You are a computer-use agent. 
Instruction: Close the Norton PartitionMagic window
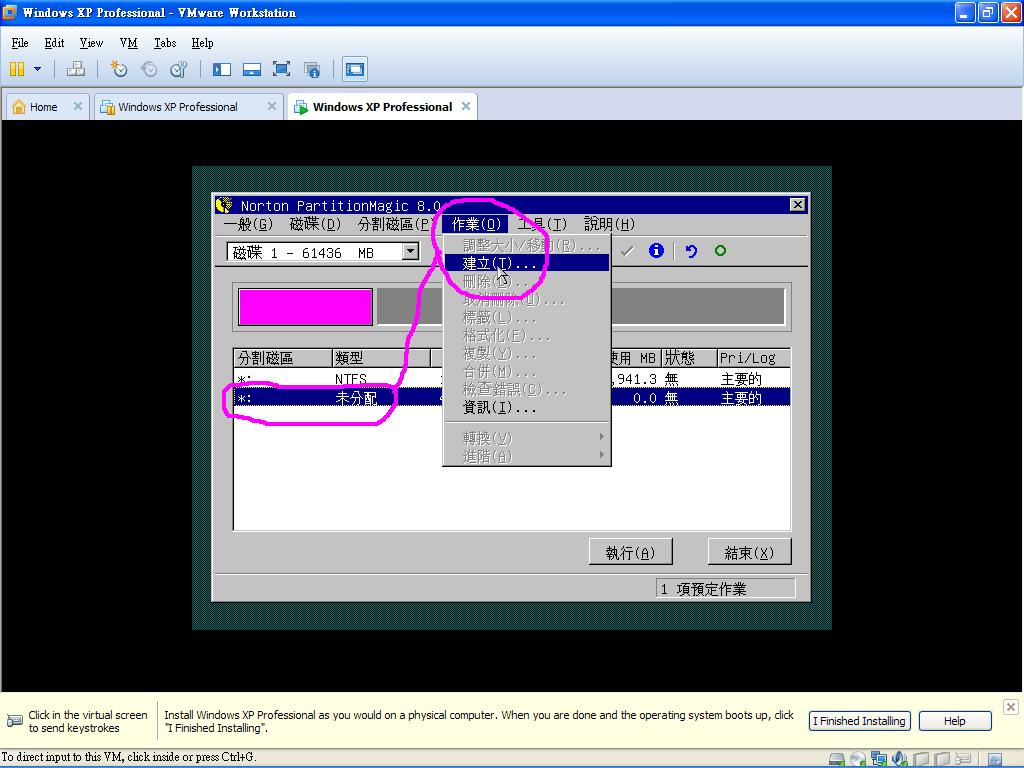(x=797, y=205)
